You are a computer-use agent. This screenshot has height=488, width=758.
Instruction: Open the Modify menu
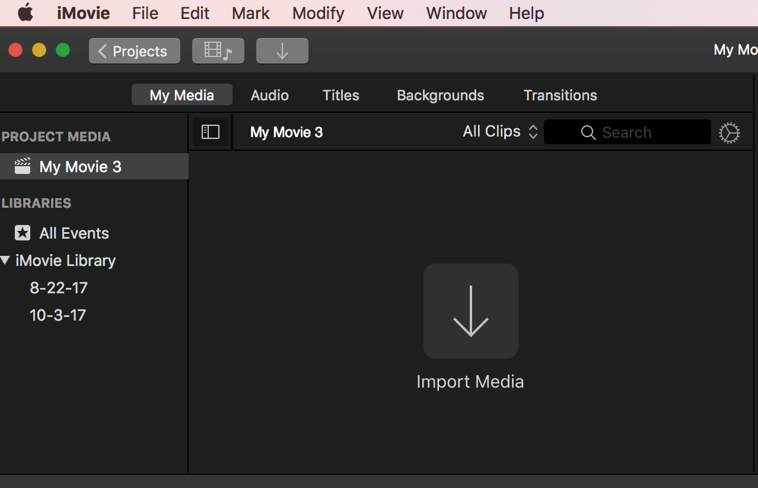tap(318, 13)
